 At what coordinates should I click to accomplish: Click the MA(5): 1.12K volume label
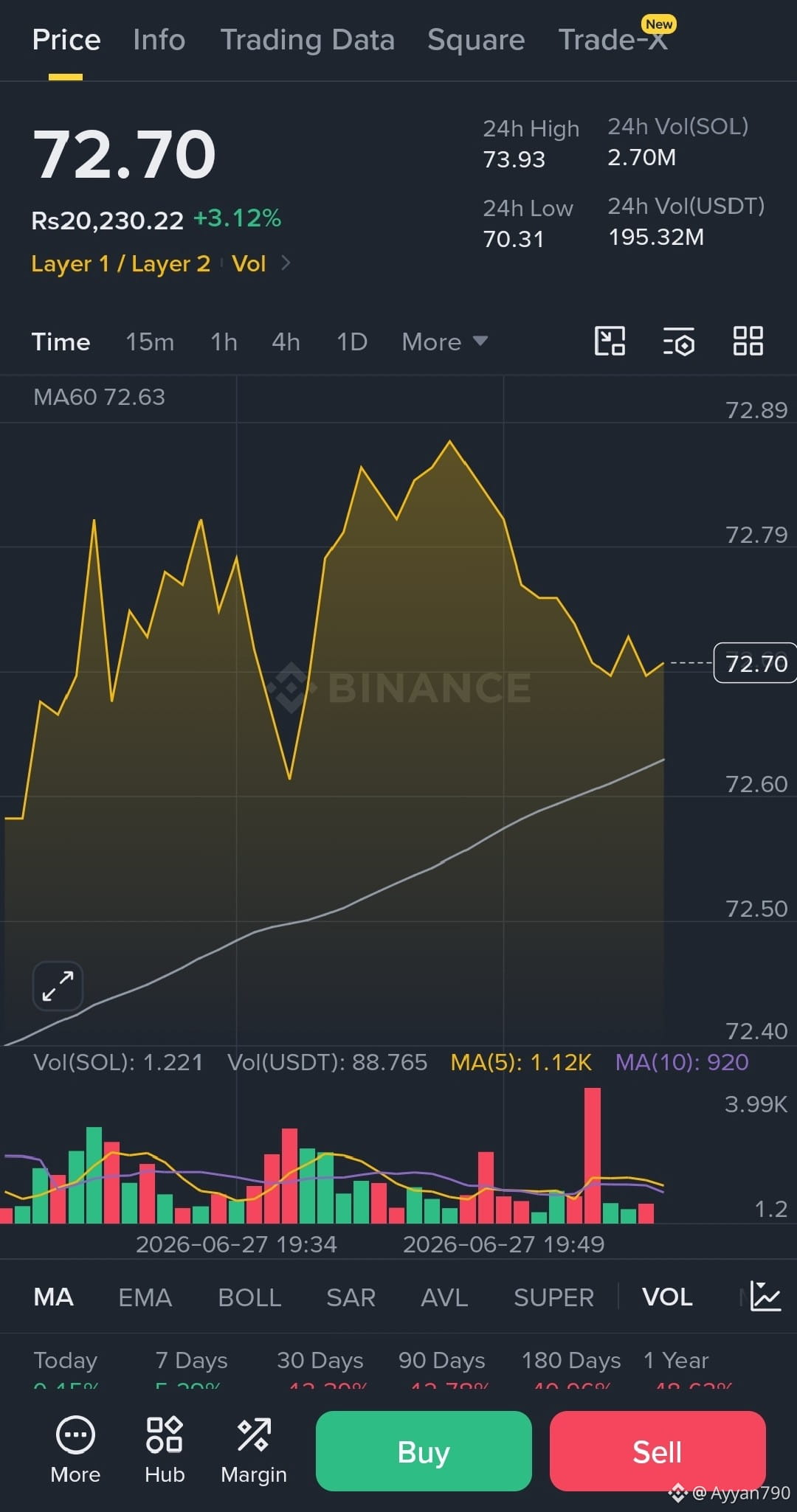pyautogui.click(x=521, y=1062)
